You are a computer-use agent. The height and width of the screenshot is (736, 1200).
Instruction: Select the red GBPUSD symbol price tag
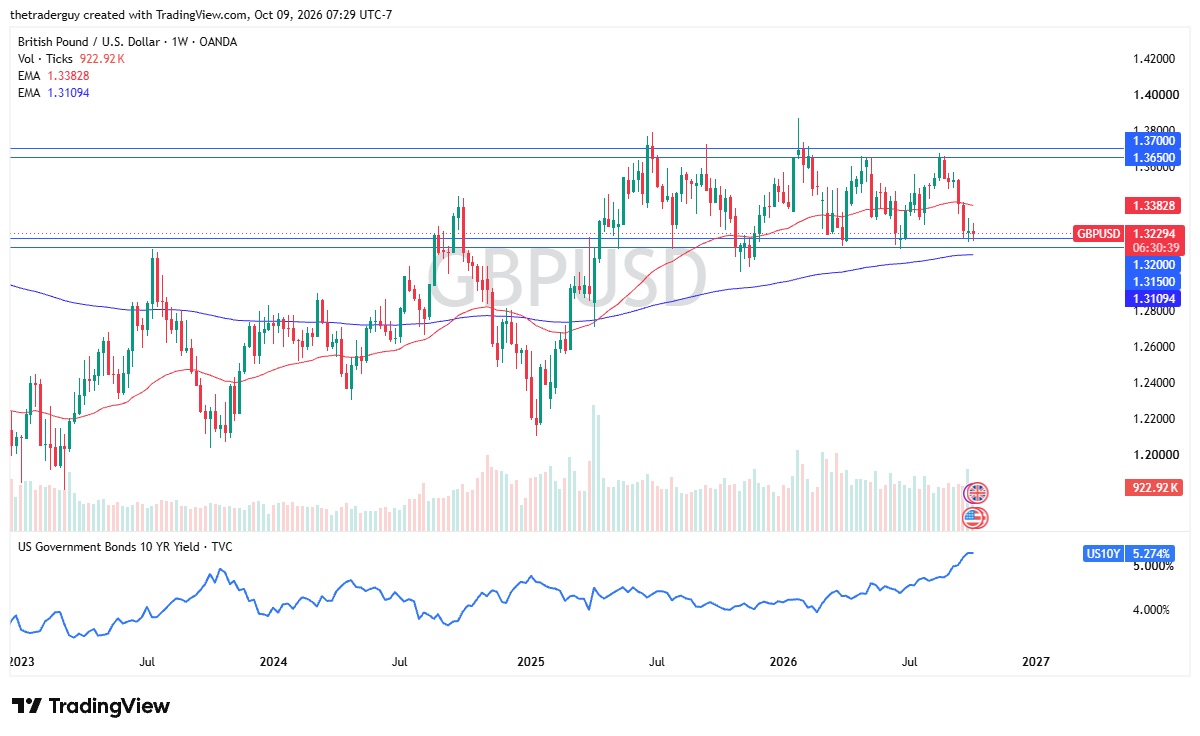(x=1098, y=233)
